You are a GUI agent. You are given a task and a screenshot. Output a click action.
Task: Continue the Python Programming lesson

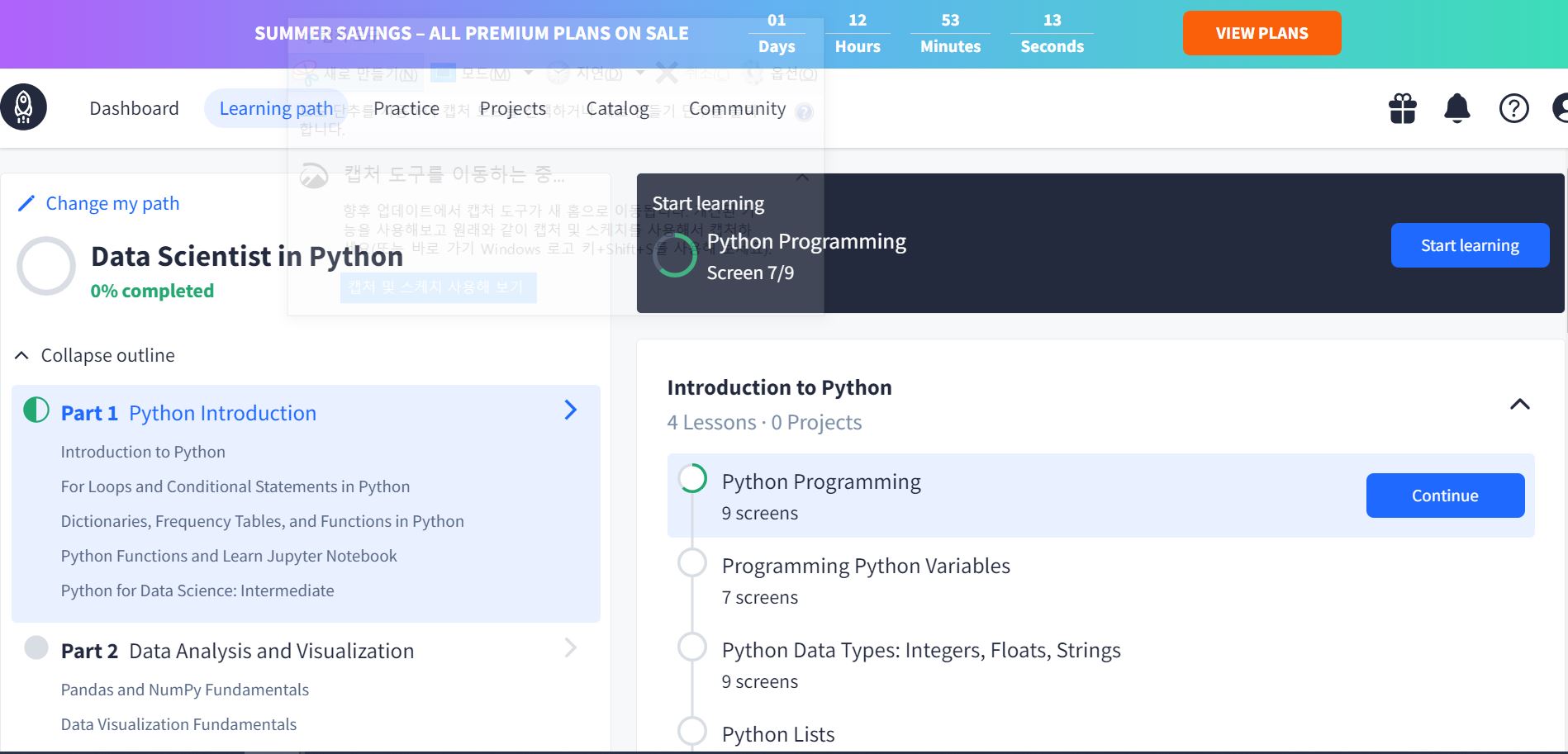click(1446, 496)
